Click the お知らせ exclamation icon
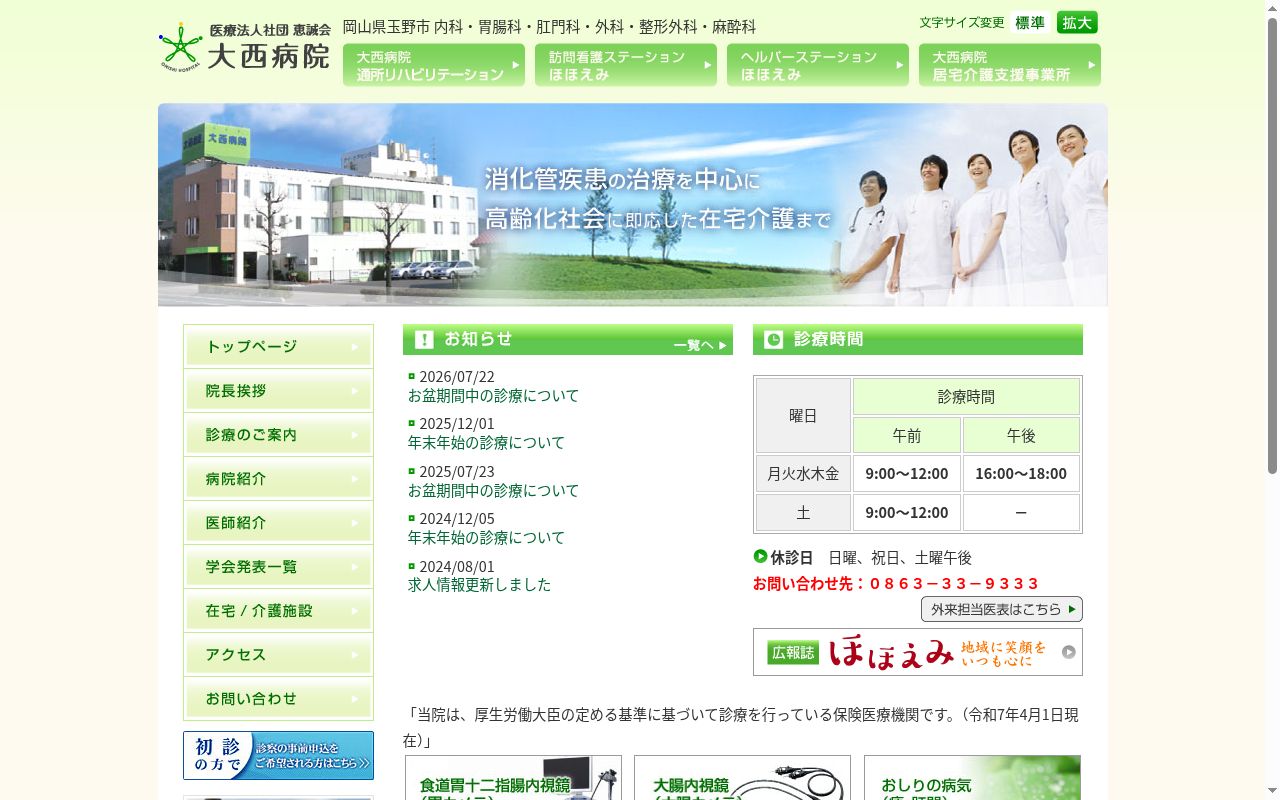1280x800 pixels. pos(424,340)
